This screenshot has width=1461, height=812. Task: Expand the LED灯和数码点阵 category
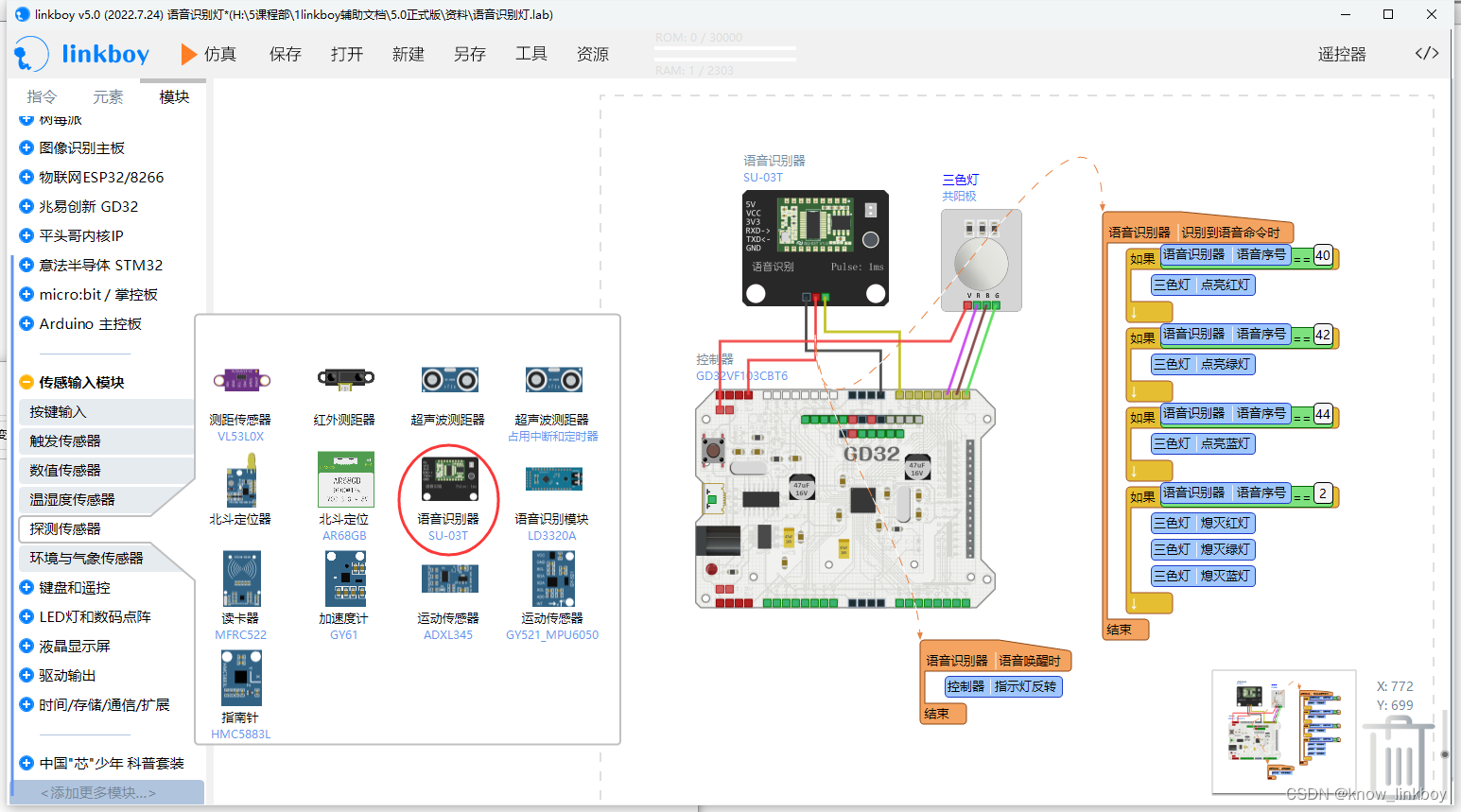[x=99, y=616]
